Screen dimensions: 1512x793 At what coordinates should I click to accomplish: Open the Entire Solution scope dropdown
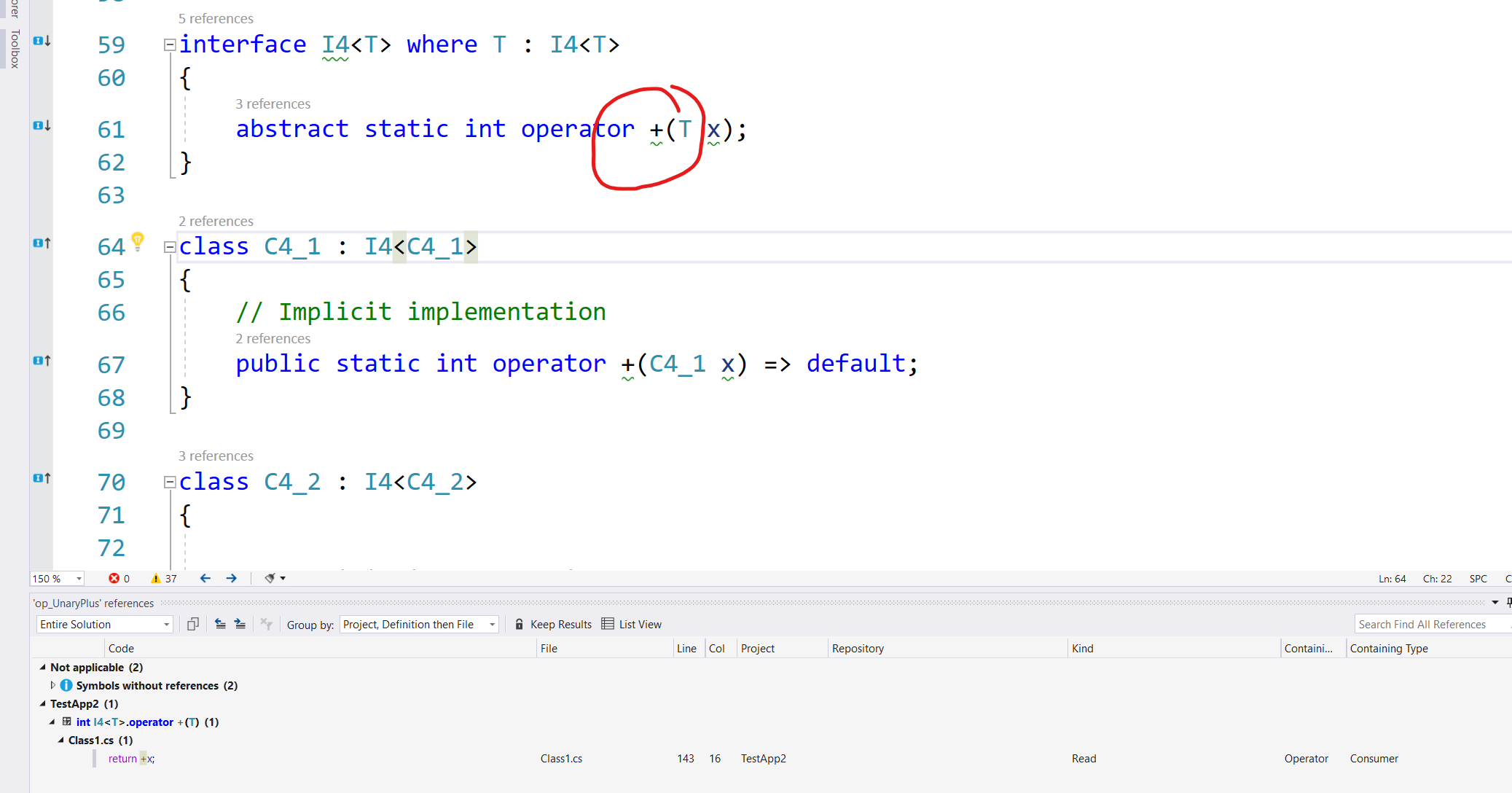(x=104, y=625)
